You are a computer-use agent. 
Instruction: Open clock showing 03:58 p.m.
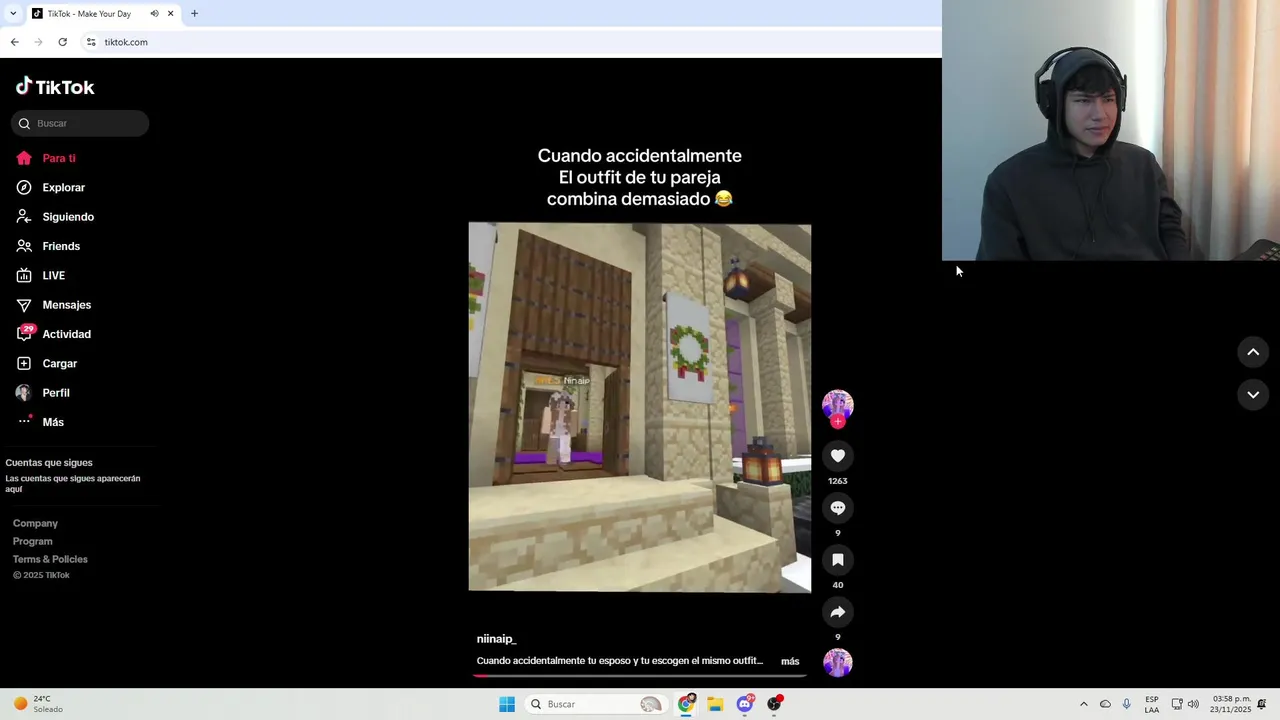click(x=1231, y=704)
